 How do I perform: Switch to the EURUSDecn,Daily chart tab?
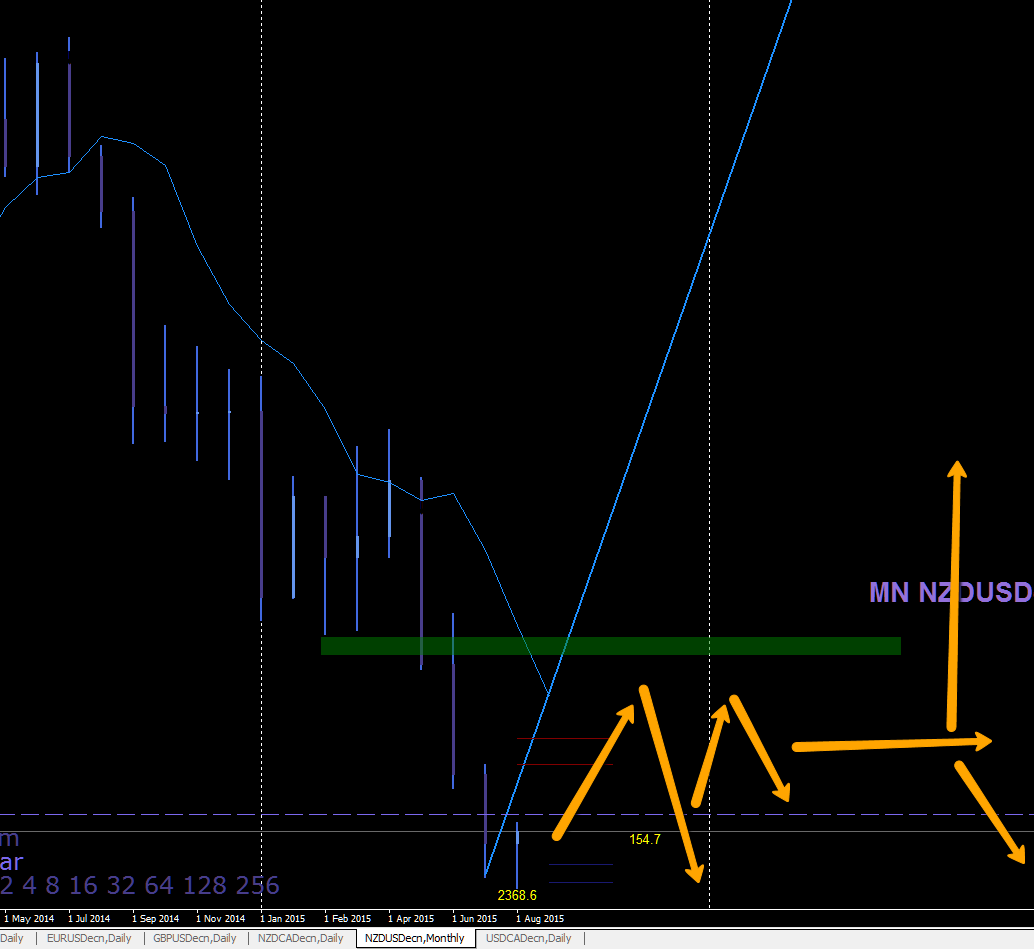pos(89,938)
